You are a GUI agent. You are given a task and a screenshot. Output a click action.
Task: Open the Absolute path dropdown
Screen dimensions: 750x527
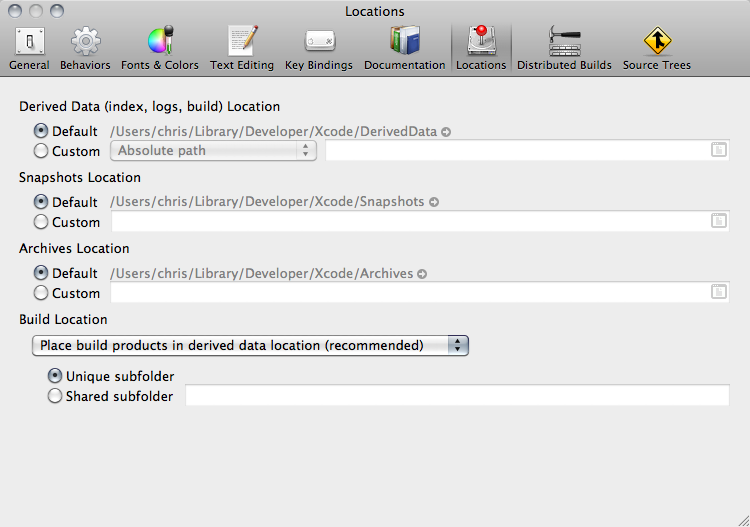[213, 151]
